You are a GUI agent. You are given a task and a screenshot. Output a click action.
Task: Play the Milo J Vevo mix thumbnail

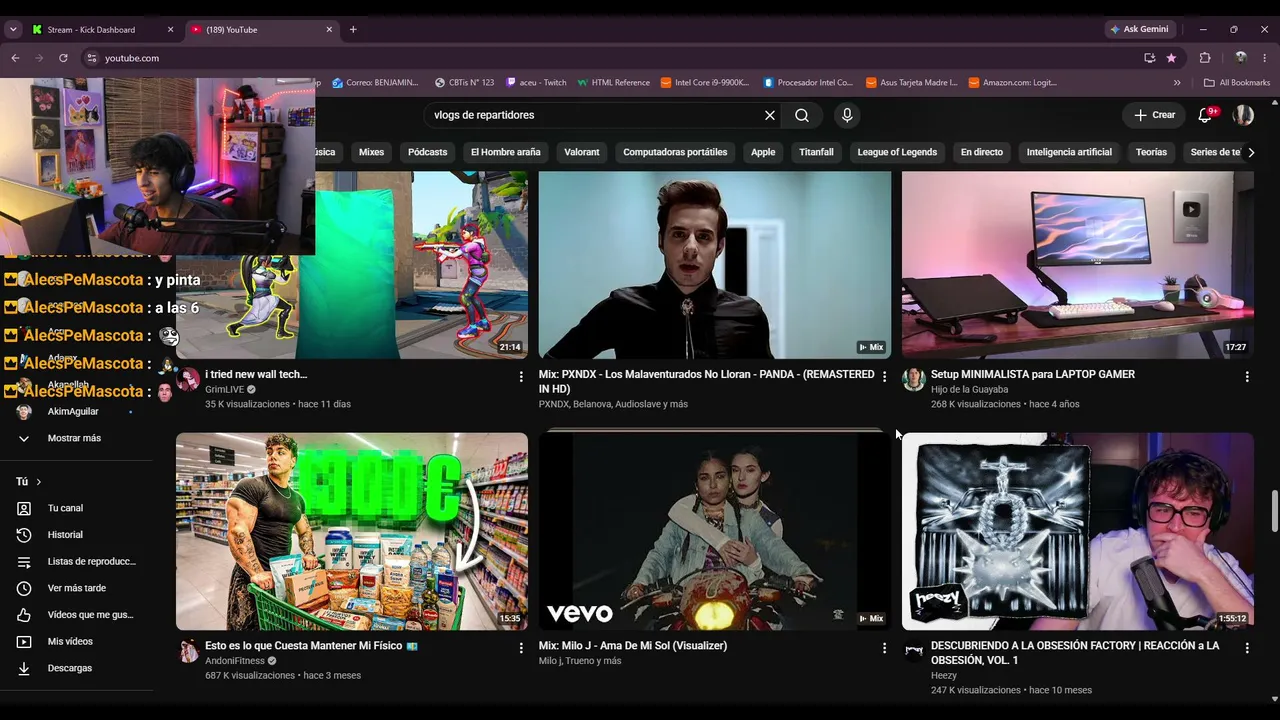[x=715, y=531]
